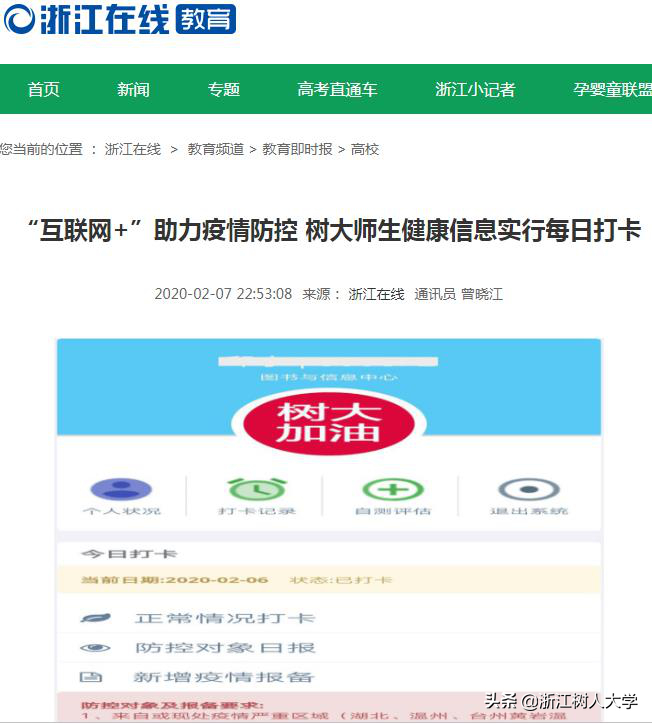Viewport: 652px width, 724px height.
Task: Click the 浙江在线 source link under title
Action: point(376,294)
